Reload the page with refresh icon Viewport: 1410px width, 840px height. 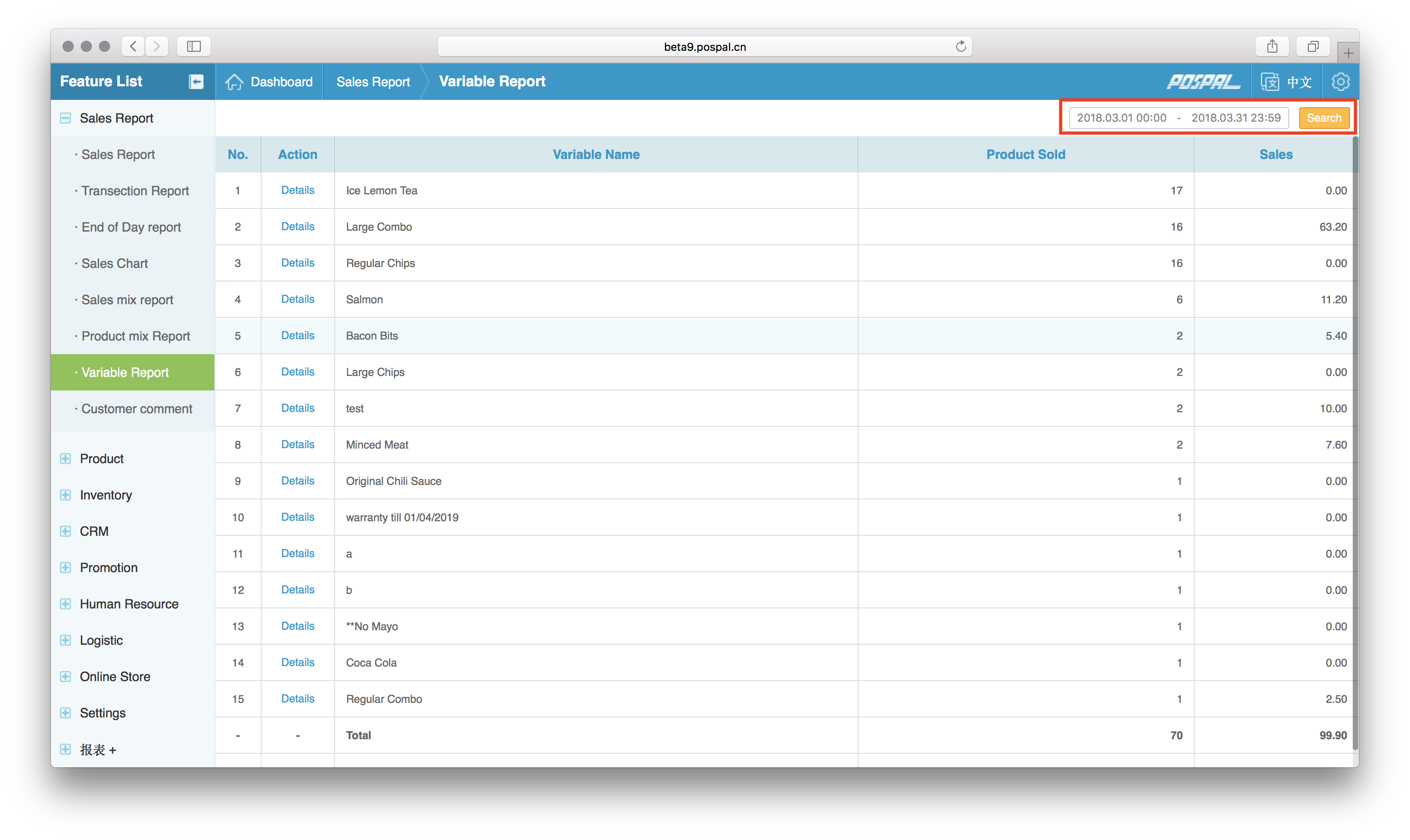961,46
